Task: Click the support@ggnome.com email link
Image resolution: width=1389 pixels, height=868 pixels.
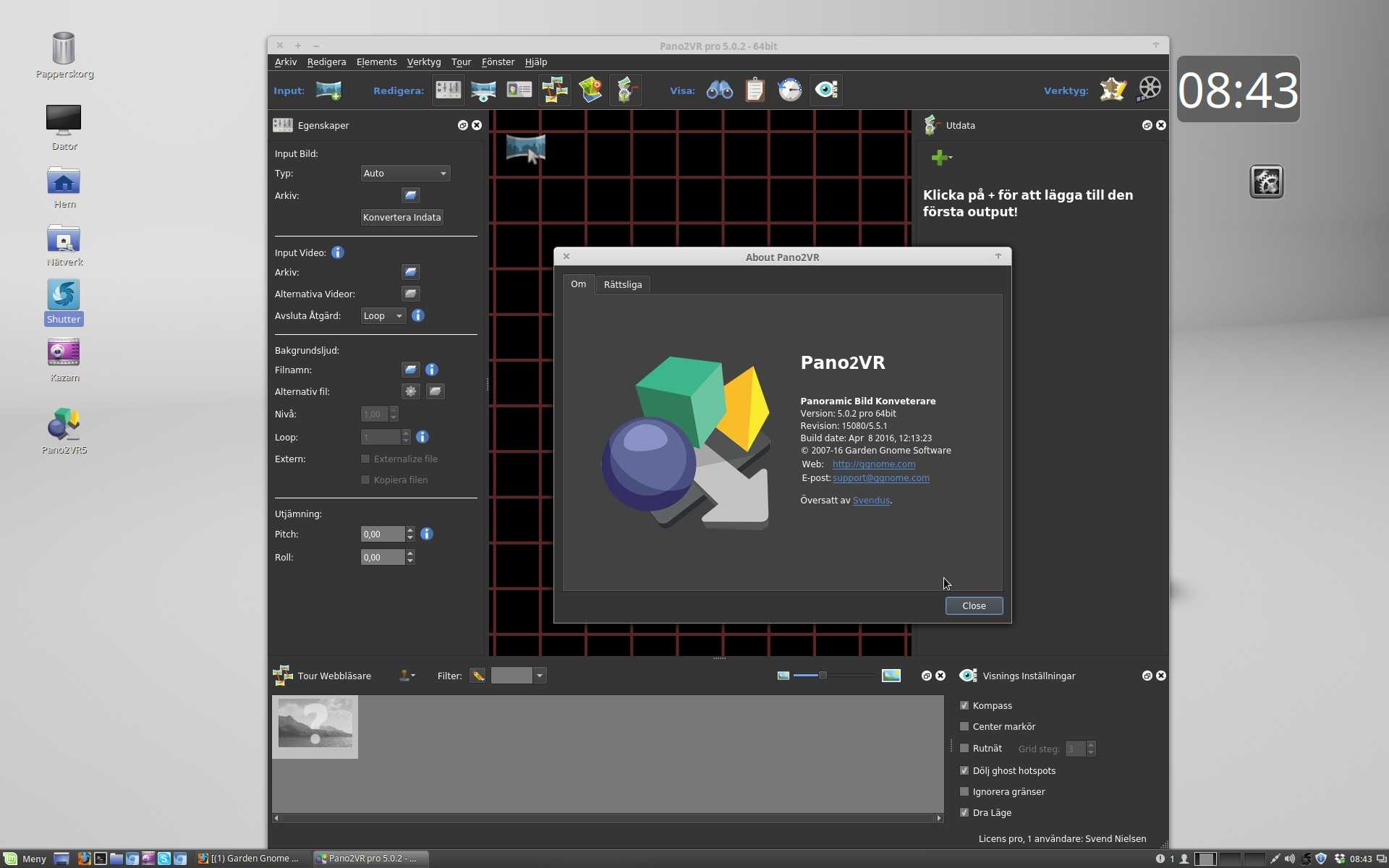Action: coord(880,478)
